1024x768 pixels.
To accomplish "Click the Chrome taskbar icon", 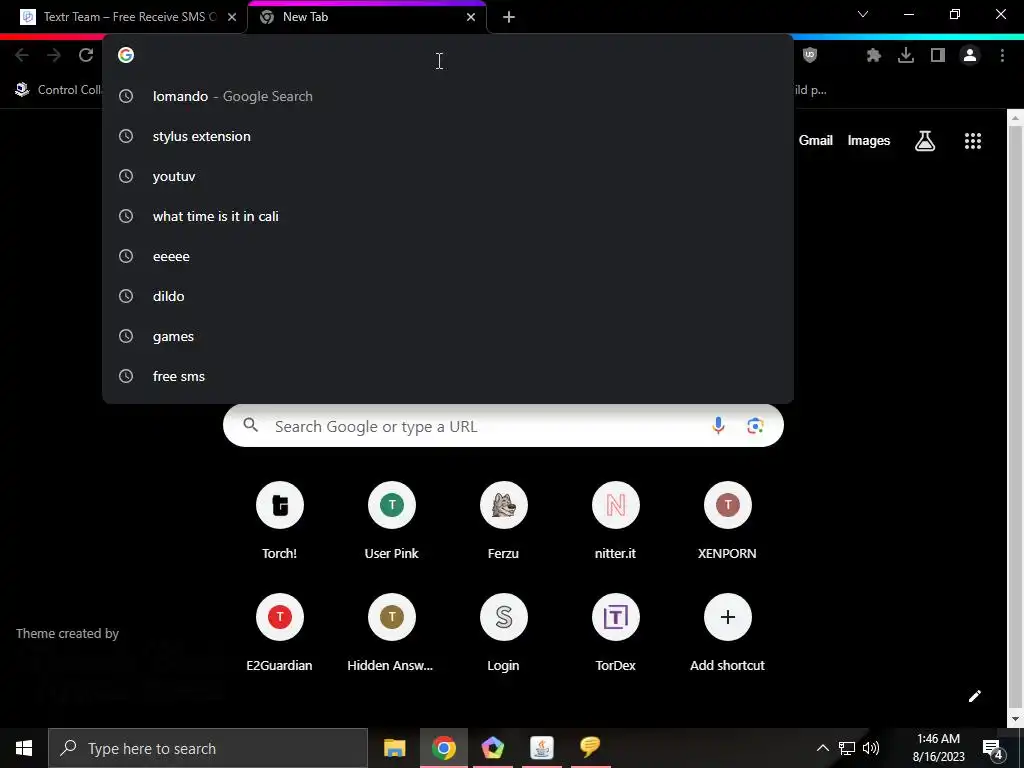I will pyautogui.click(x=443, y=748).
